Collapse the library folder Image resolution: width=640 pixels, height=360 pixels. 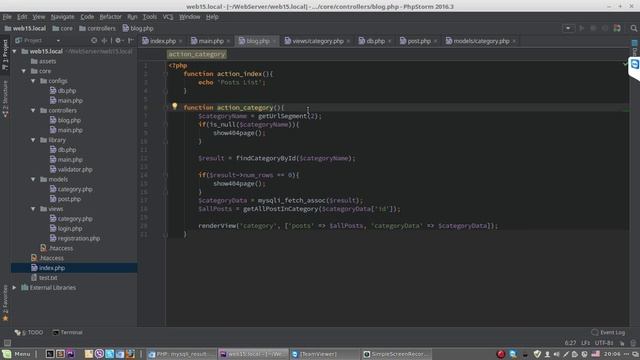pyautogui.click(x=33, y=140)
